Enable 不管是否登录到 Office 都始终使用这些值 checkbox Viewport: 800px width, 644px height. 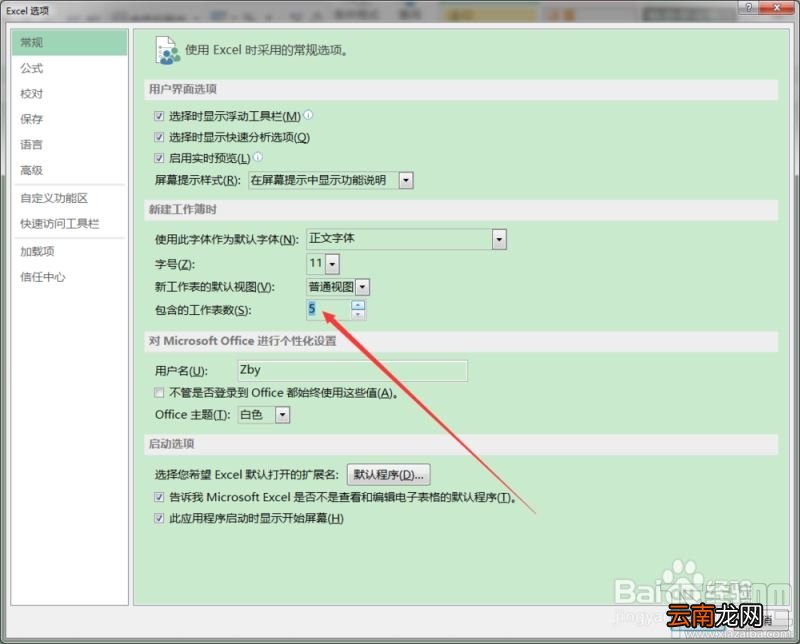(159, 392)
